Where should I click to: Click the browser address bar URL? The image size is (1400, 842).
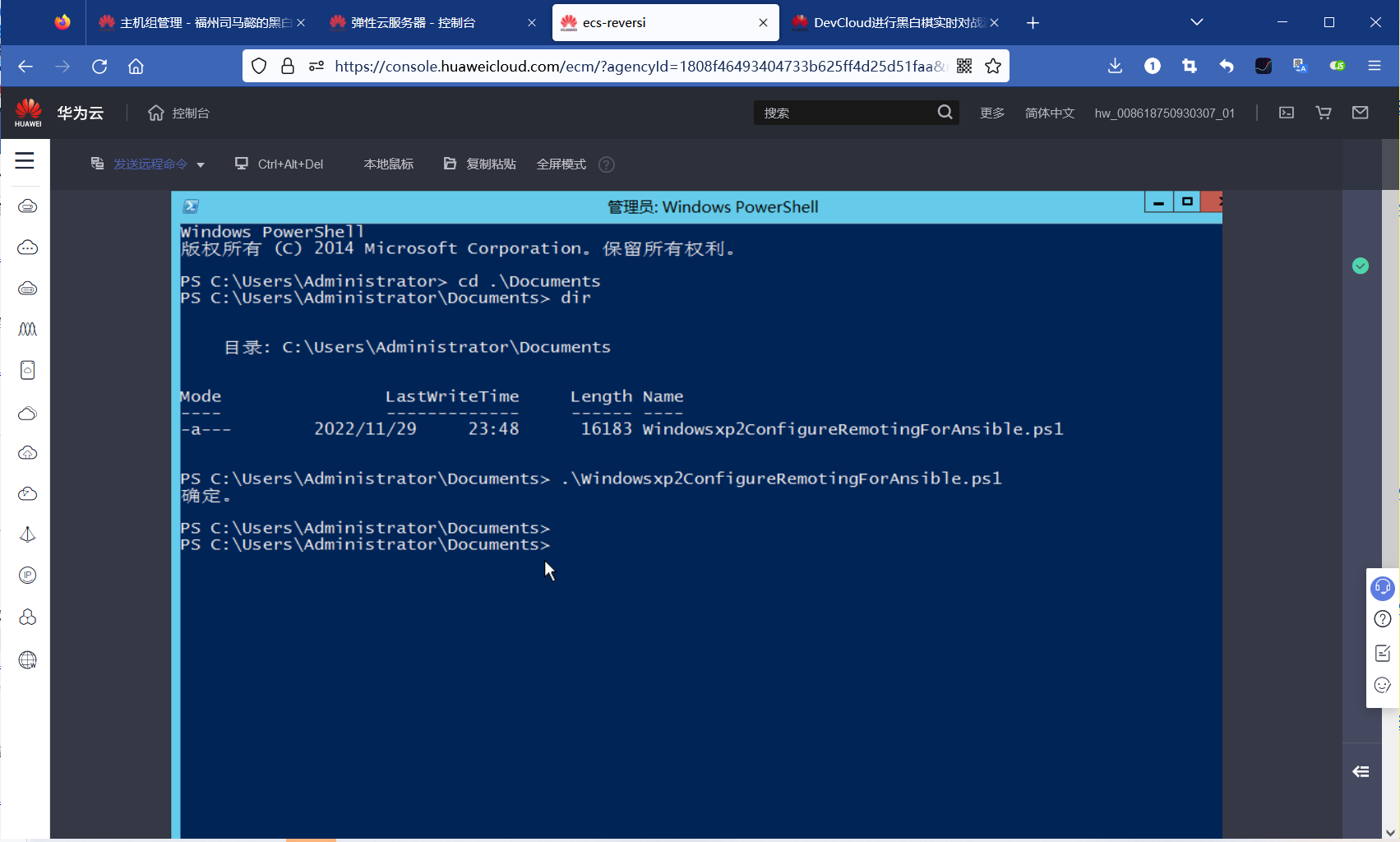[x=641, y=67]
